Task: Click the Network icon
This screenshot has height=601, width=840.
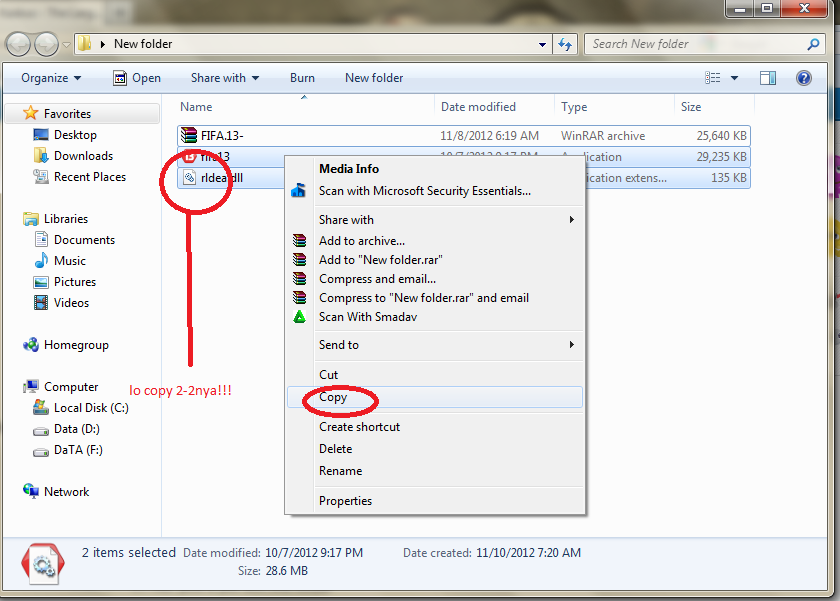Action: (31, 491)
